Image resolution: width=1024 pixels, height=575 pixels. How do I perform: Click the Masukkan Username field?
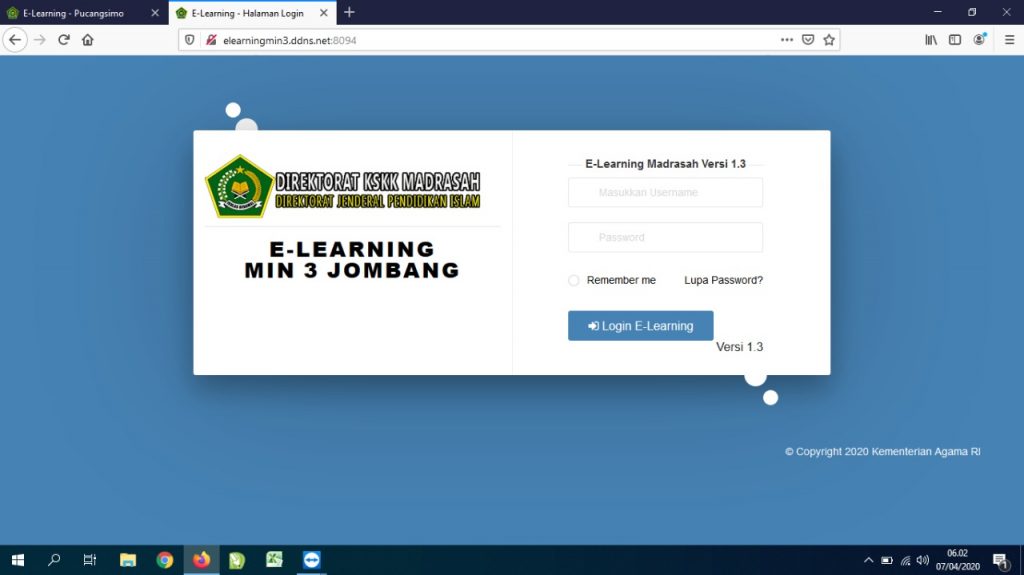click(665, 192)
